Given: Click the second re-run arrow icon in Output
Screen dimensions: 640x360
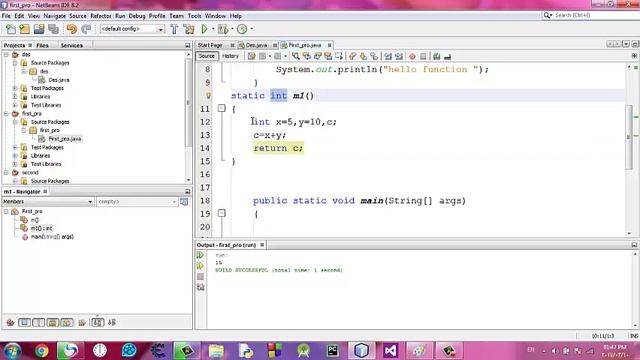Looking at the screenshot, I should click(x=200, y=266).
